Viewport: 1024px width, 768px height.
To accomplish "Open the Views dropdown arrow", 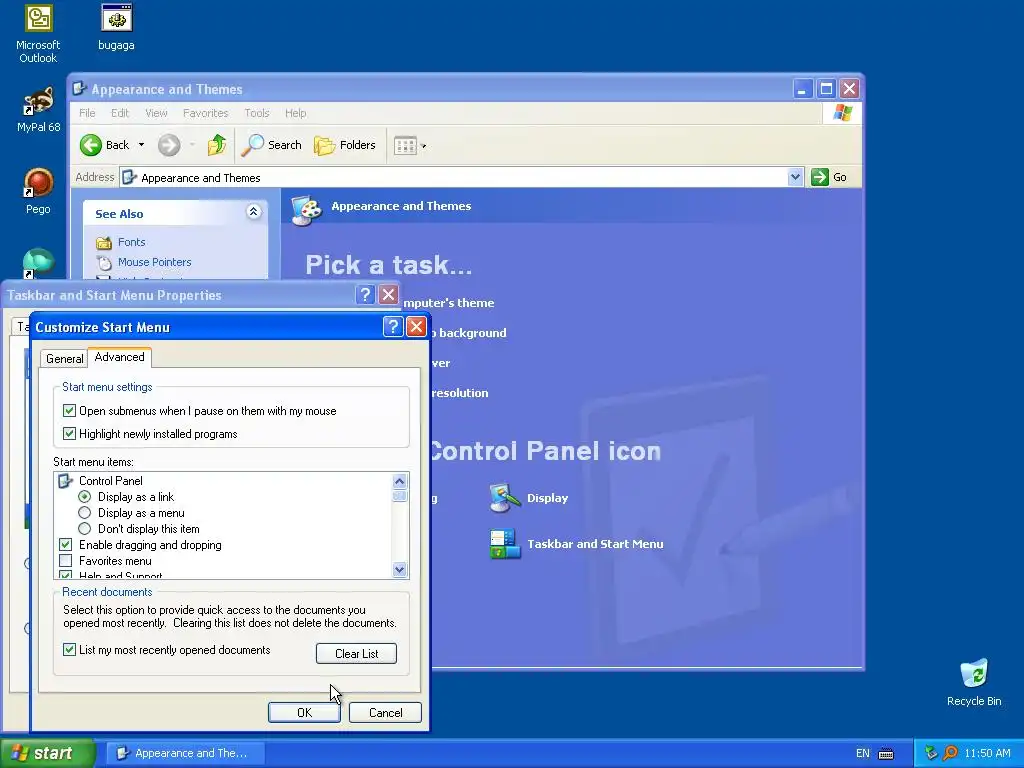I will pos(424,146).
